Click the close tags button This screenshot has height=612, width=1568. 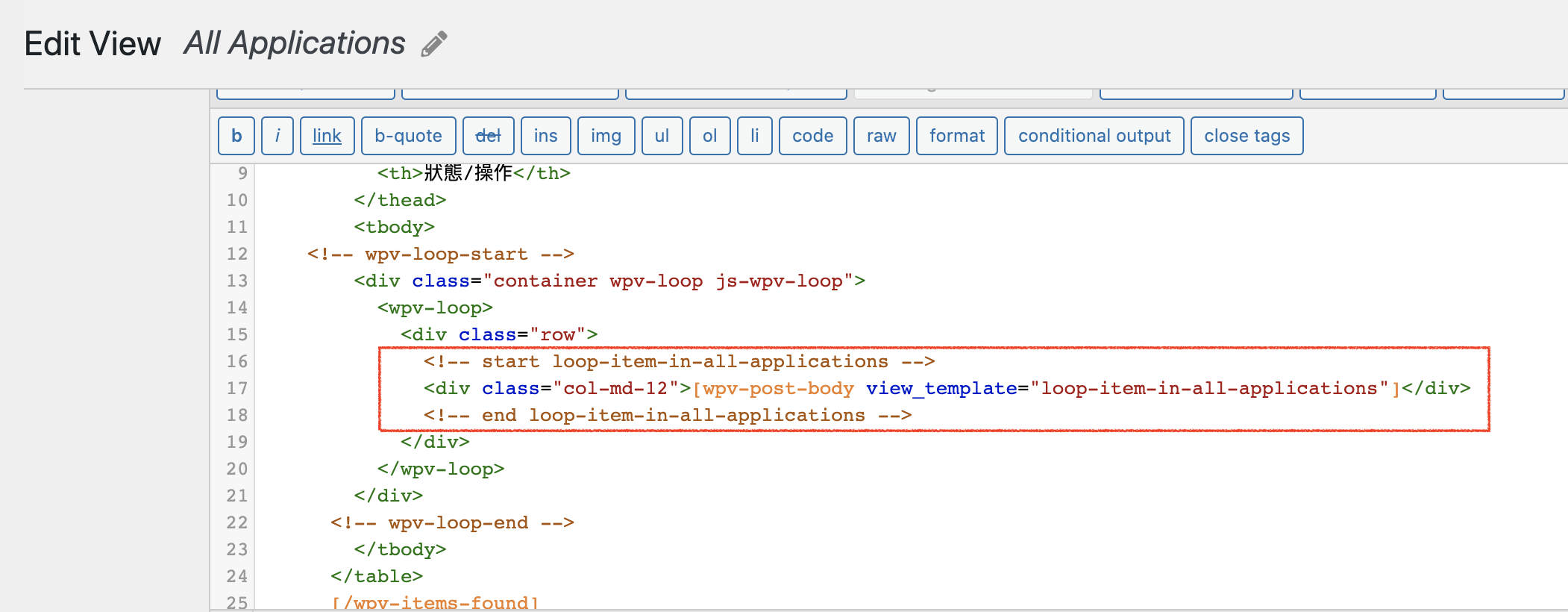pos(1246,136)
